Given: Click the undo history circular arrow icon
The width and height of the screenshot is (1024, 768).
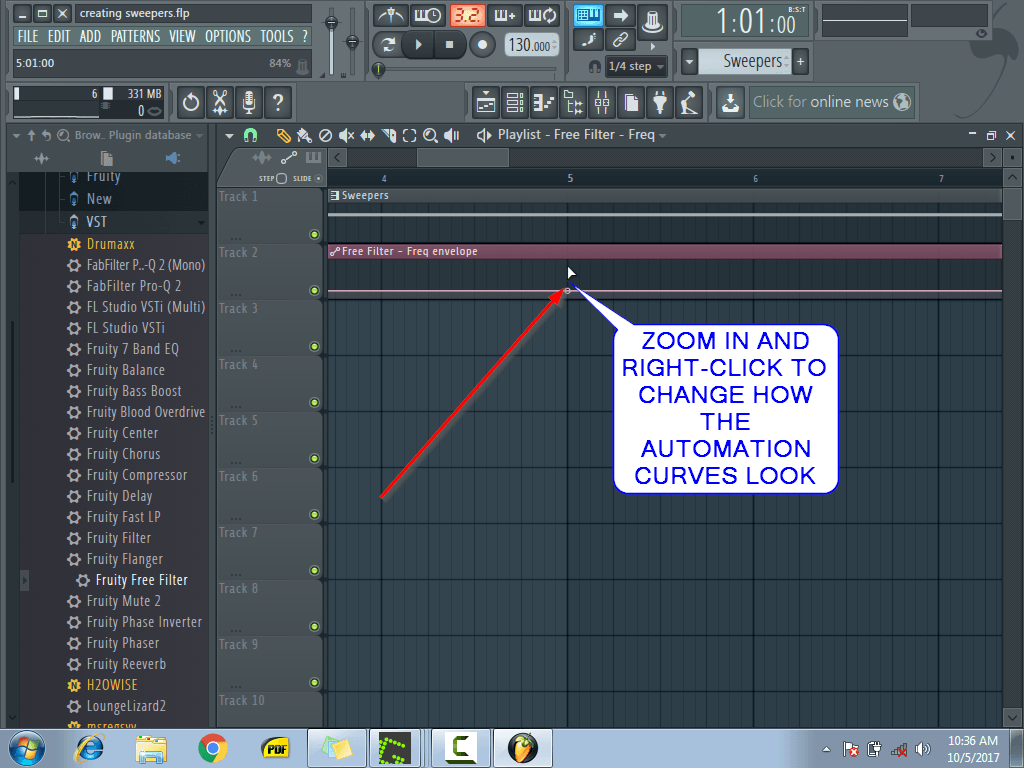Looking at the screenshot, I should pos(191,103).
